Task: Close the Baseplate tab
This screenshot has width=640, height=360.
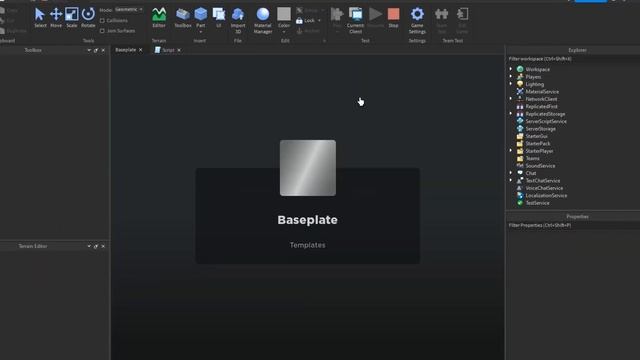Action: 141,50
